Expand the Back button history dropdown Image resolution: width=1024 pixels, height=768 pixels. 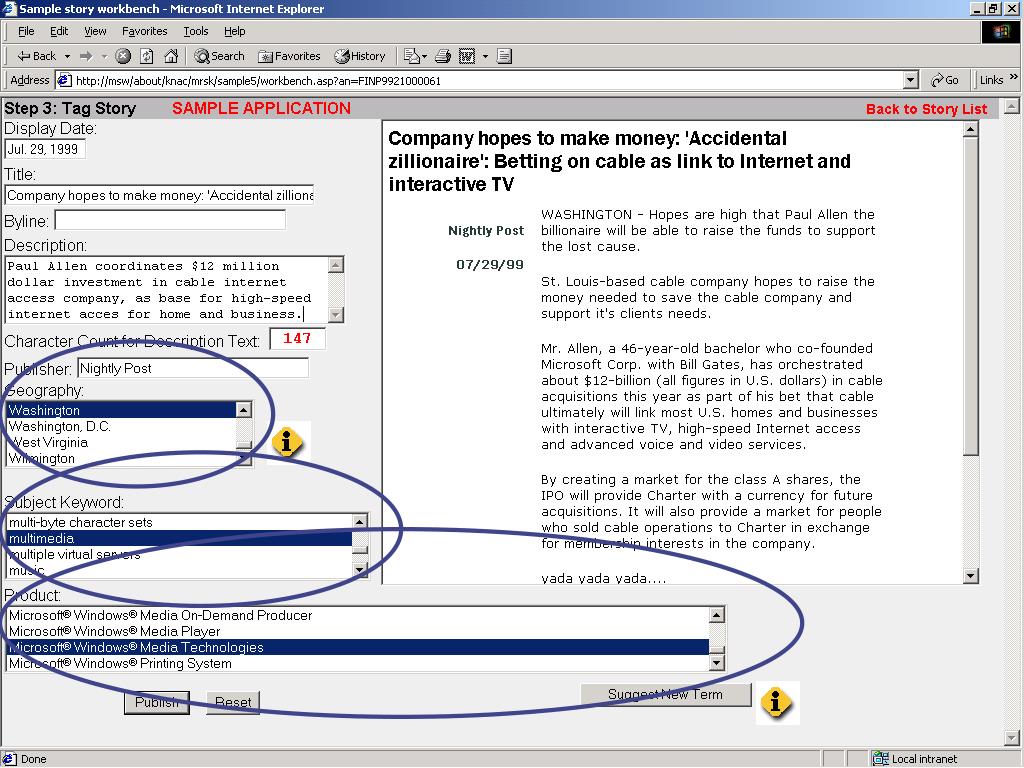(67, 57)
